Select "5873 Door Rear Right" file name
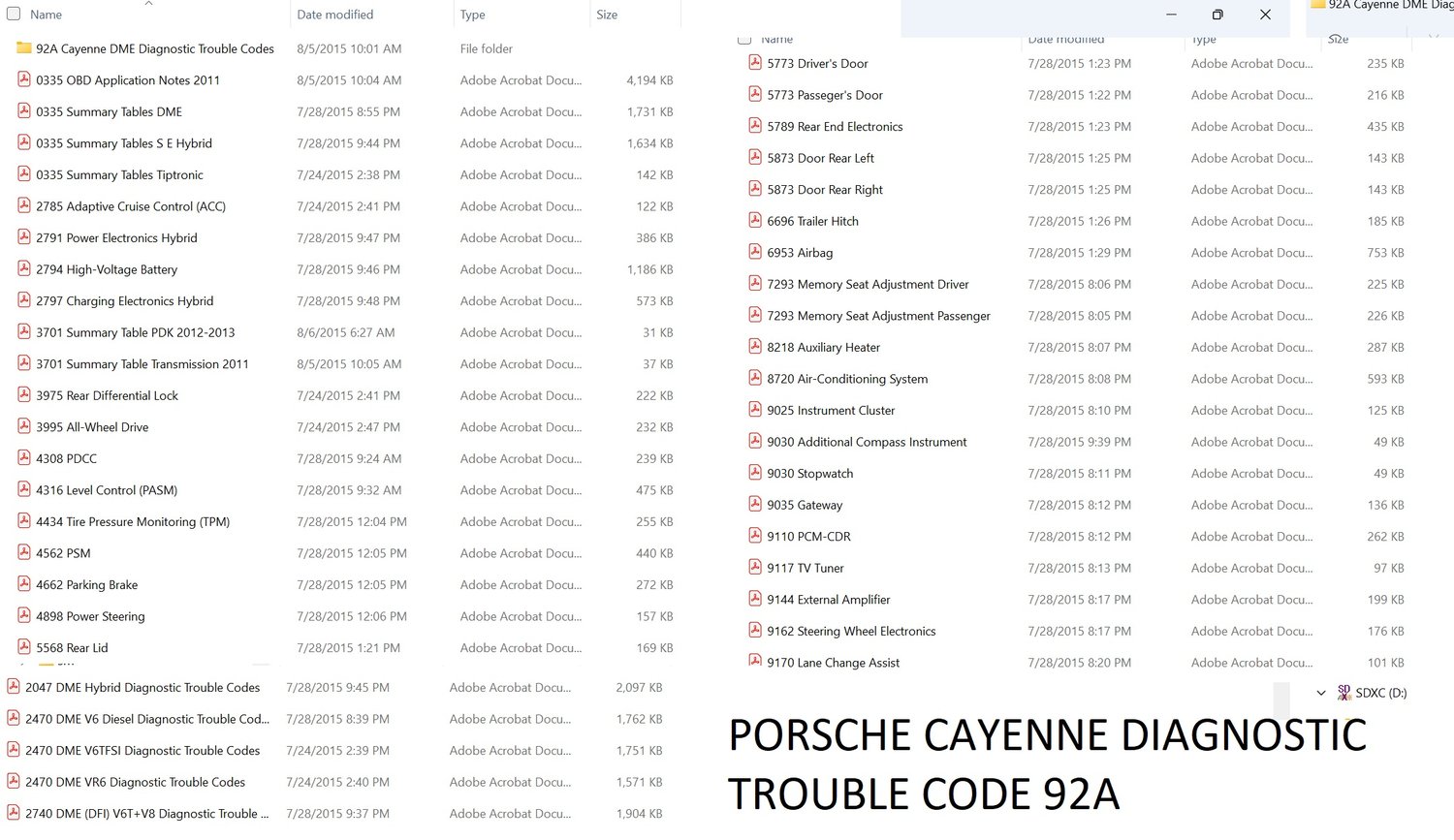This screenshot has height=840, width=1454. pos(825,190)
